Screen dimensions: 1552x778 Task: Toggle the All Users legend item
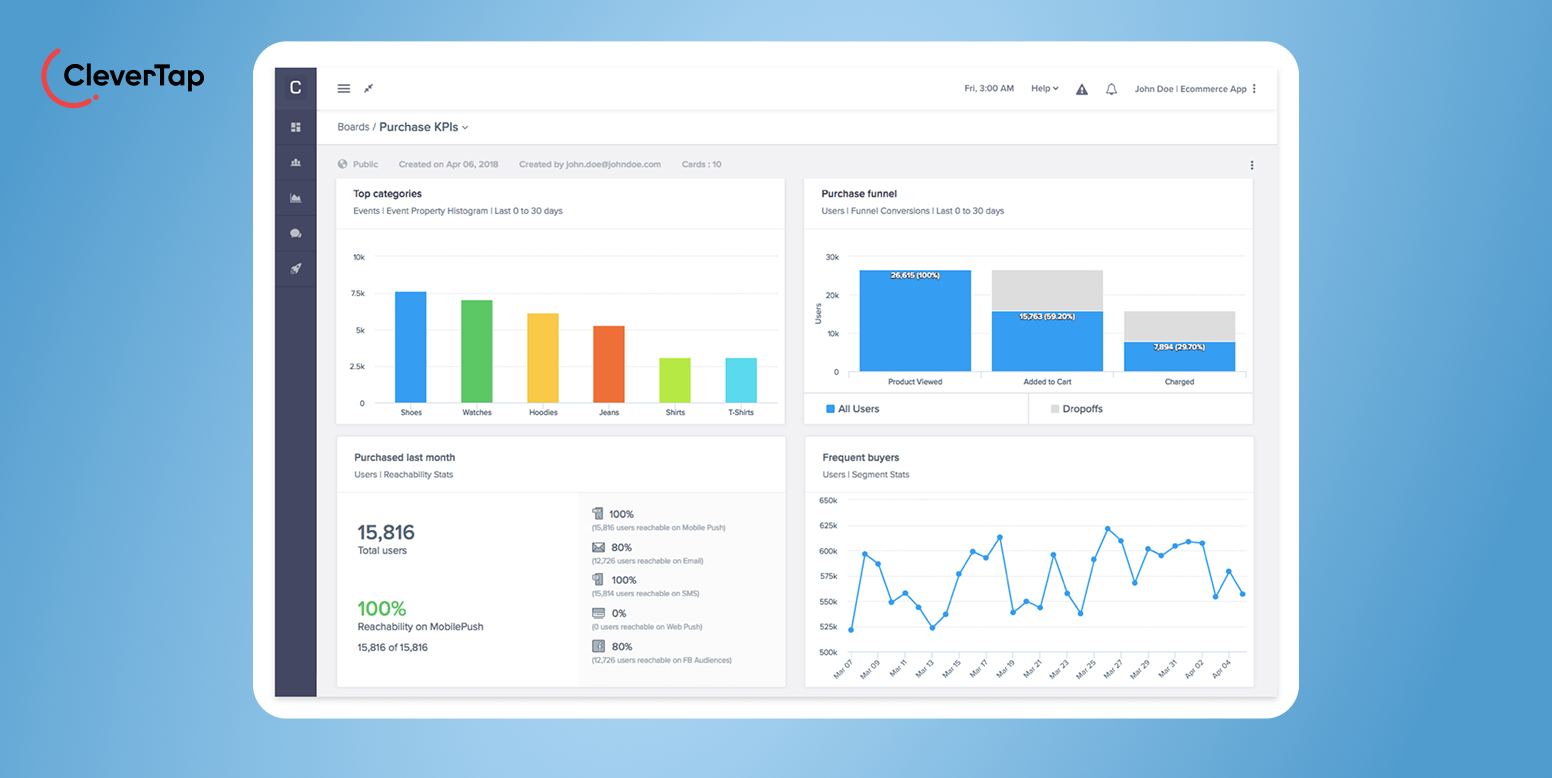pyautogui.click(x=853, y=409)
